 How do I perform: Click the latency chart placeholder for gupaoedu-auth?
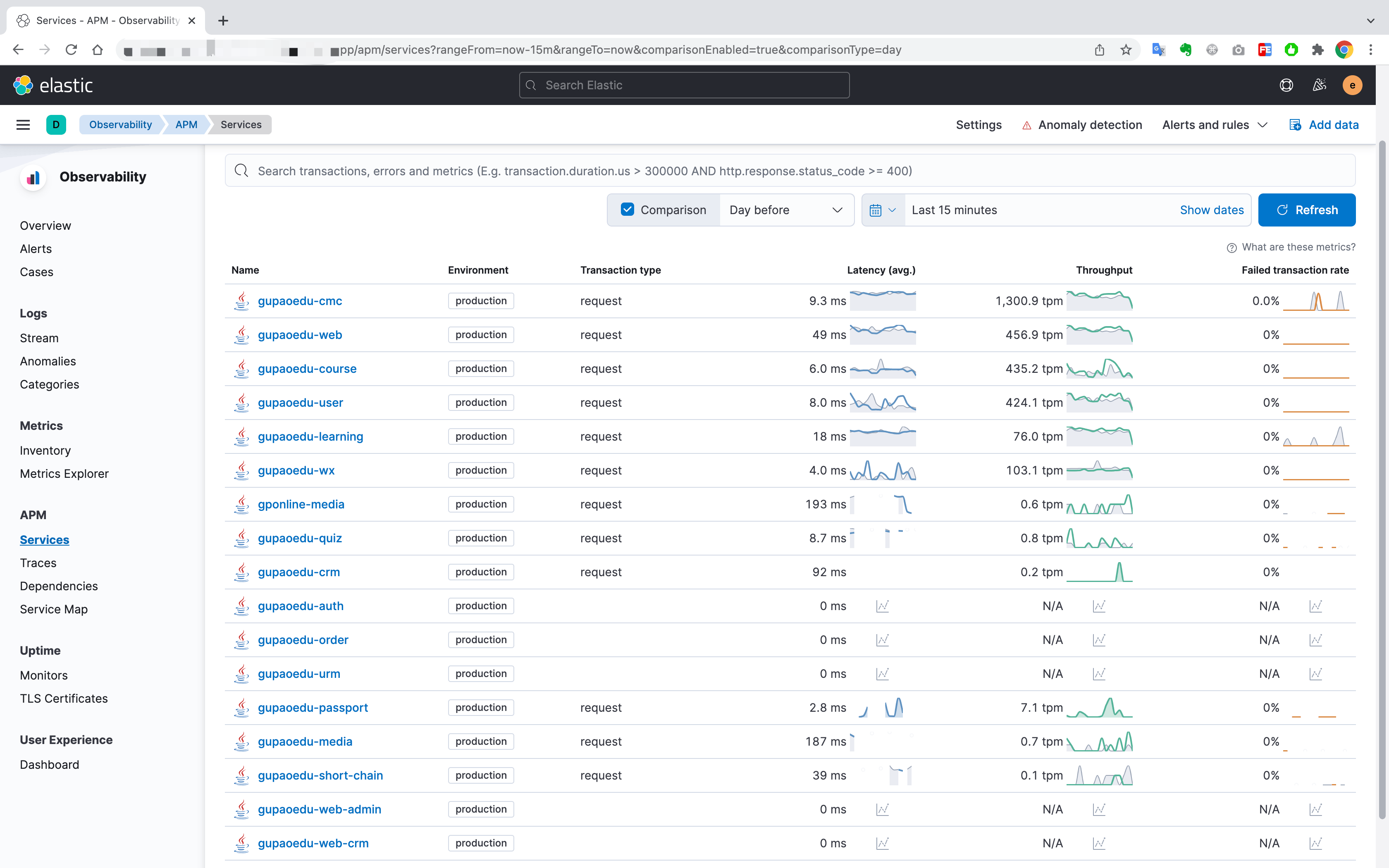pyautogui.click(x=882, y=606)
